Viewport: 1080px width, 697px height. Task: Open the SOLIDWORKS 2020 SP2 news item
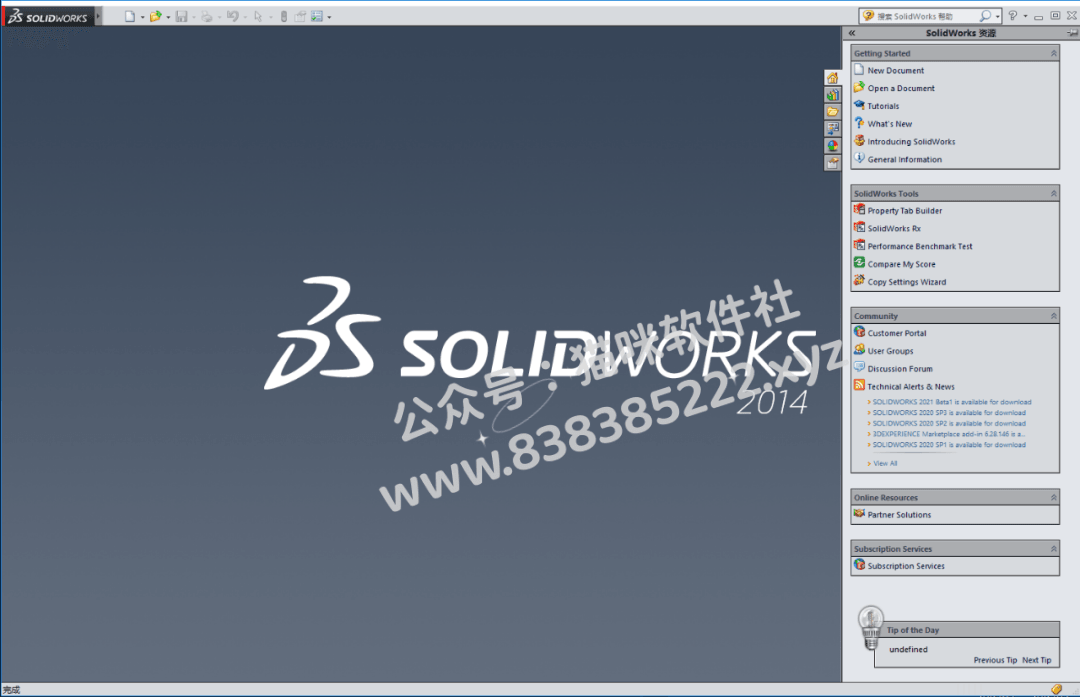pyautogui.click(x=948, y=424)
